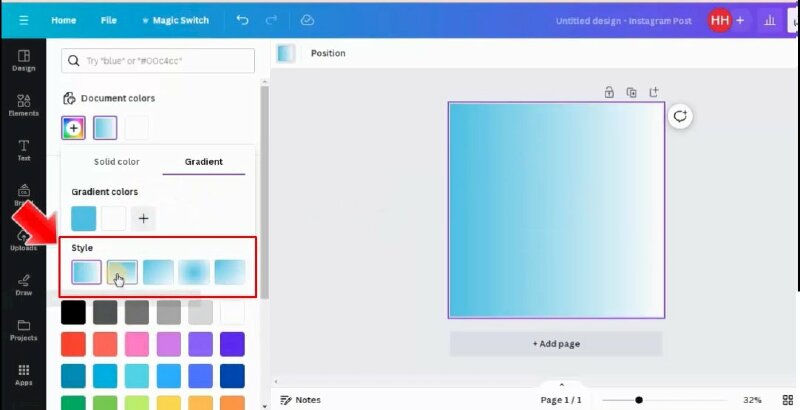Open the Projects sidebar panel
Image resolution: width=800 pixels, height=410 pixels.
click(x=23, y=330)
